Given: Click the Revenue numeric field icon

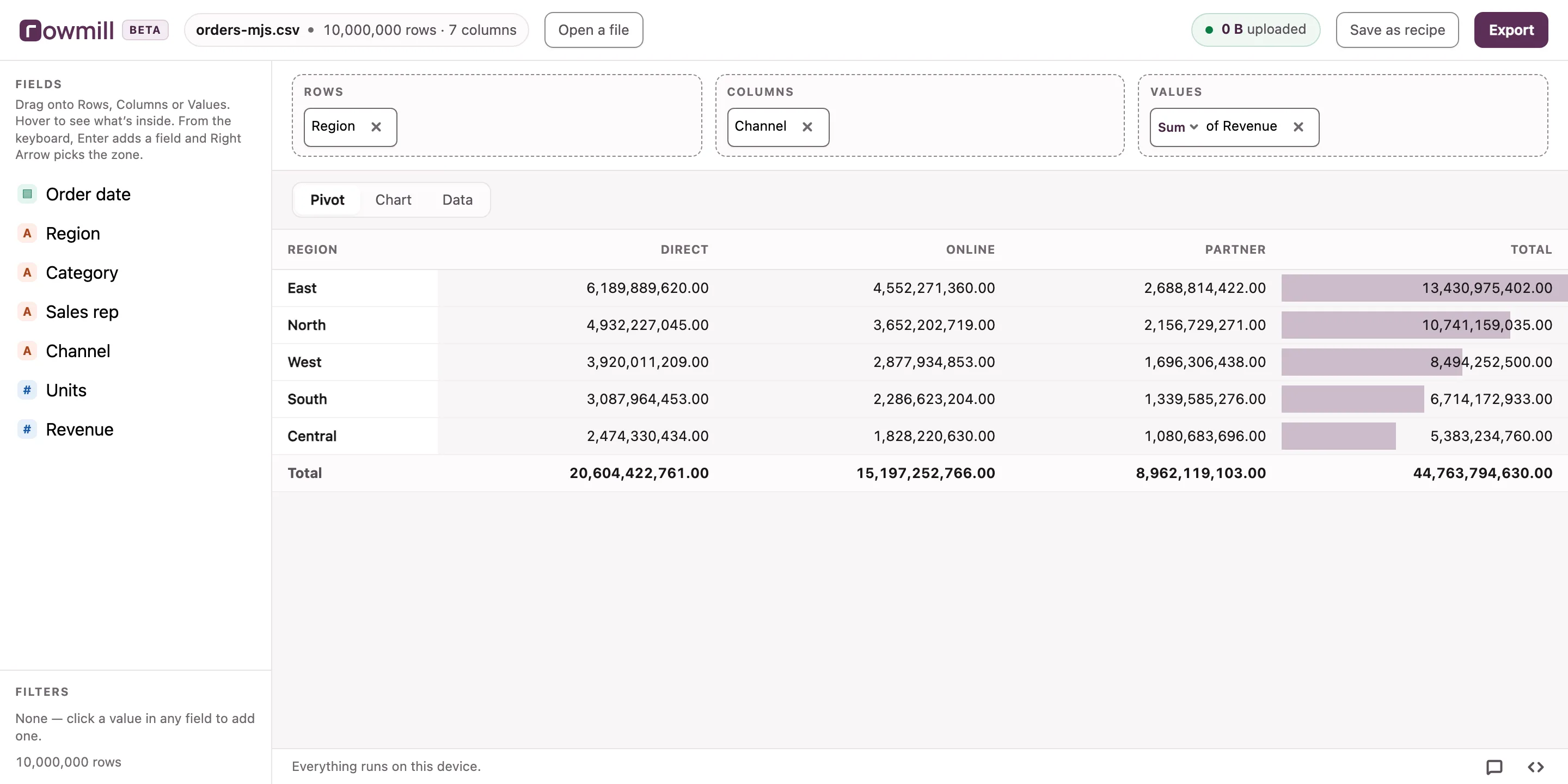Looking at the screenshot, I should pos(27,429).
